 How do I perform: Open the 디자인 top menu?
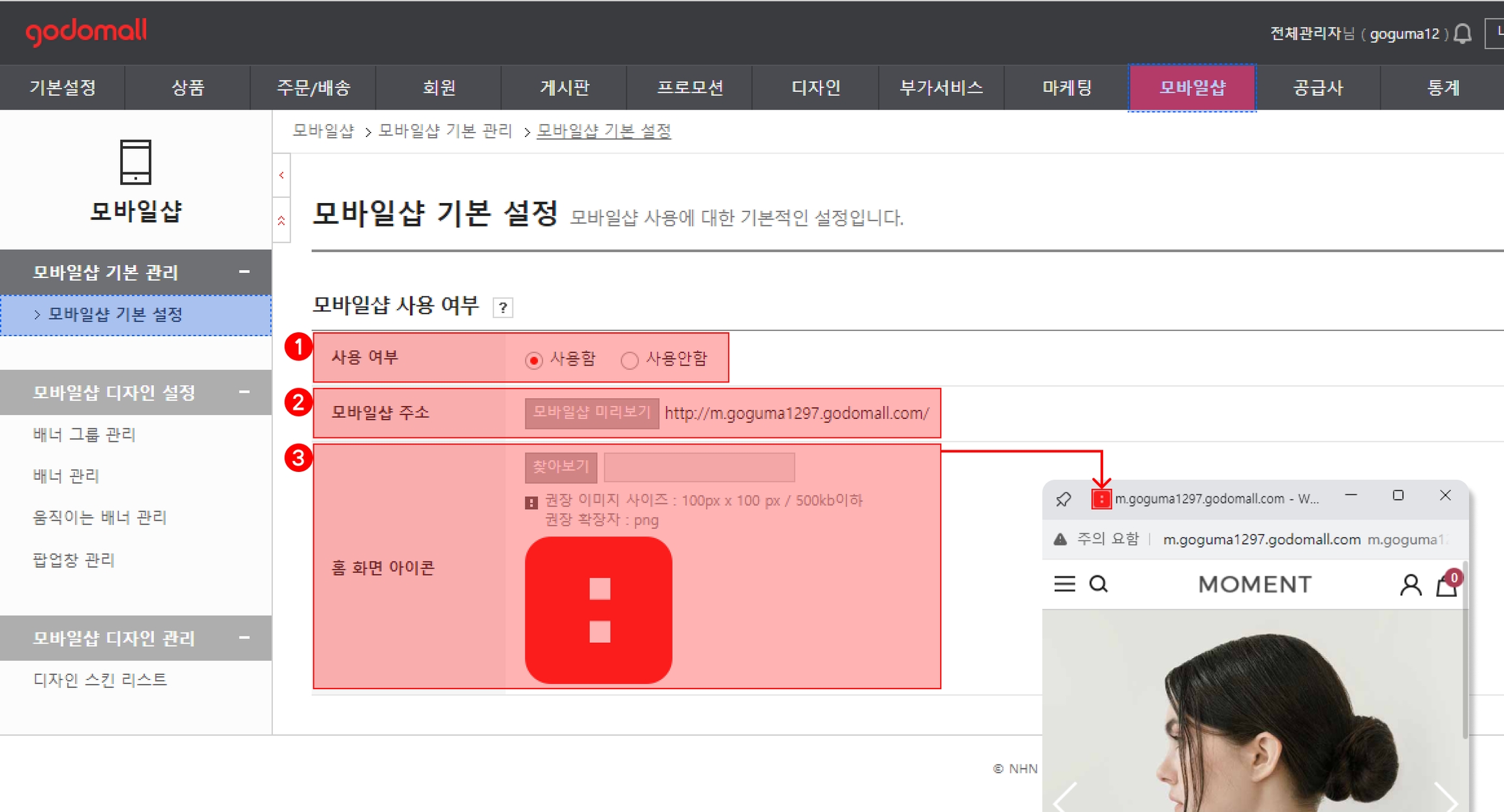pos(815,87)
